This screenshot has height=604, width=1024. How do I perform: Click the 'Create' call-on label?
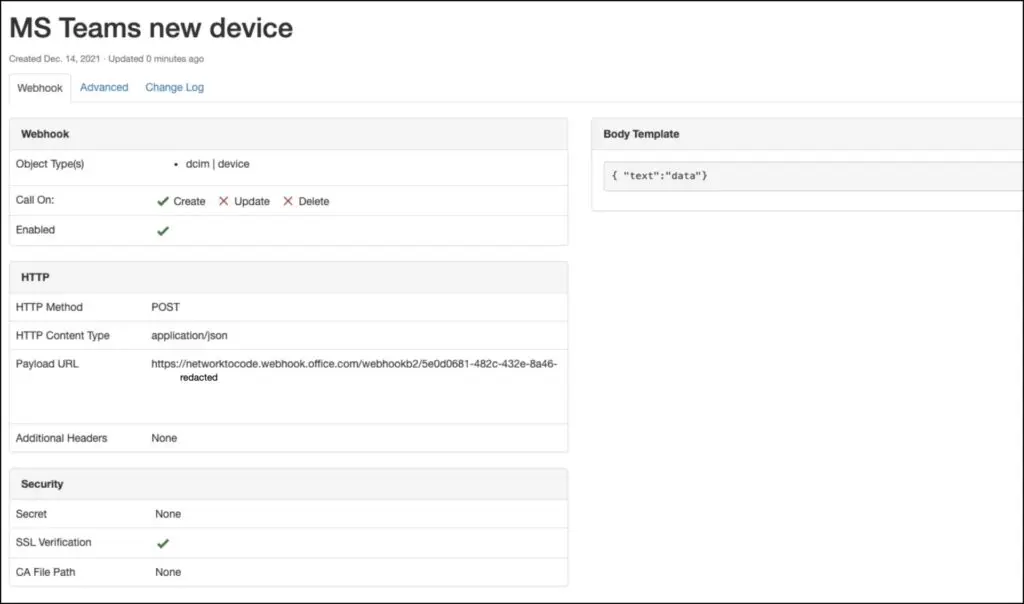pyautogui.click(x=189, y=201)
